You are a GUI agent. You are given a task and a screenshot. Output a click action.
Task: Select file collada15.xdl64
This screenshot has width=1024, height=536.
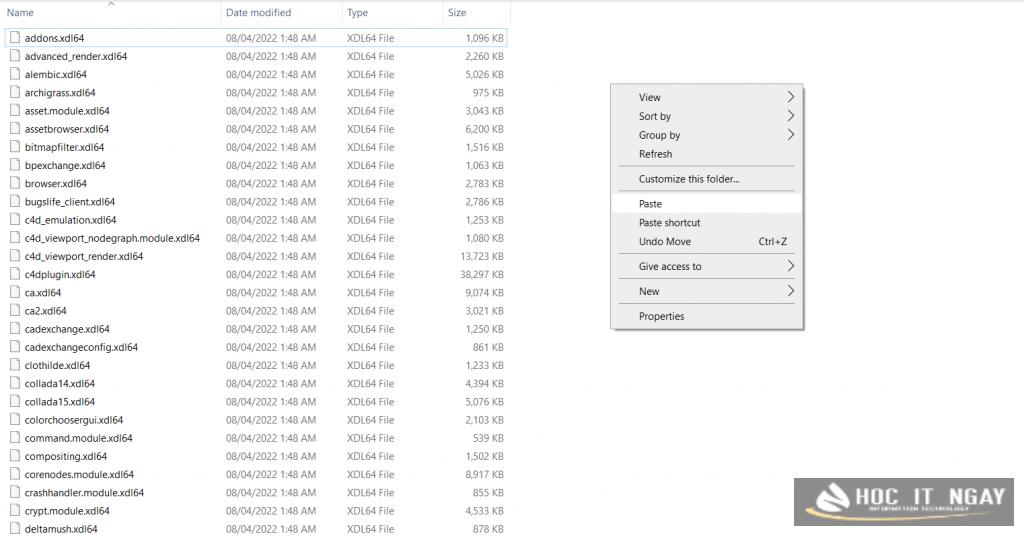click(x=59, y=402)
